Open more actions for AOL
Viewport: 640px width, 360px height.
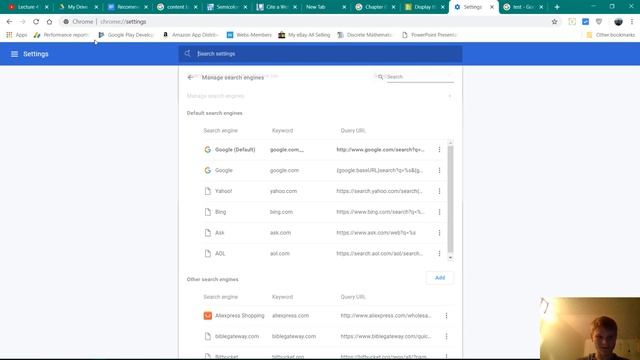439,253
